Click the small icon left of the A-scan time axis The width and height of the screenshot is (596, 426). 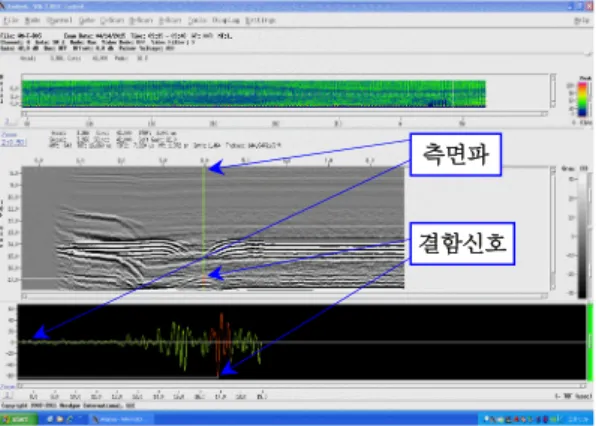point(8,395)
